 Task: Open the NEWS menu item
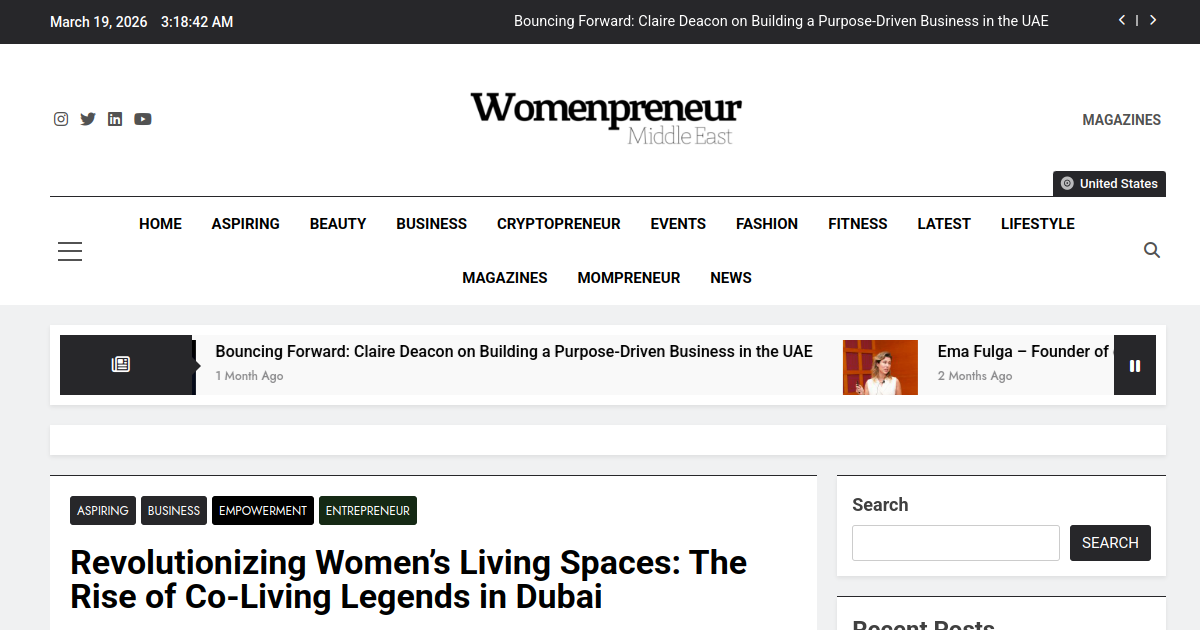point(731,278)
